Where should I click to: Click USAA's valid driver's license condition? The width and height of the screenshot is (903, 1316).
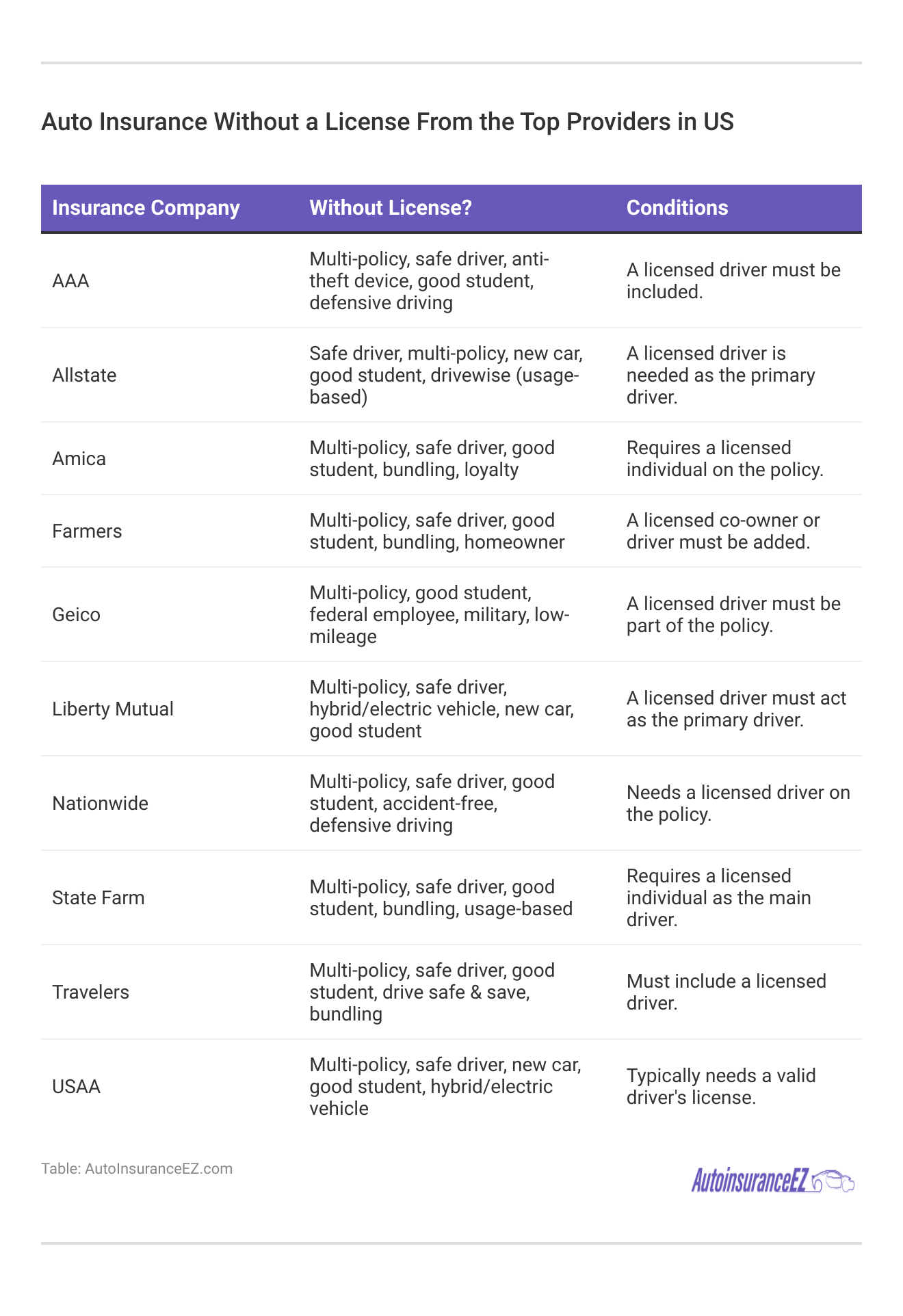[721, 1087]
